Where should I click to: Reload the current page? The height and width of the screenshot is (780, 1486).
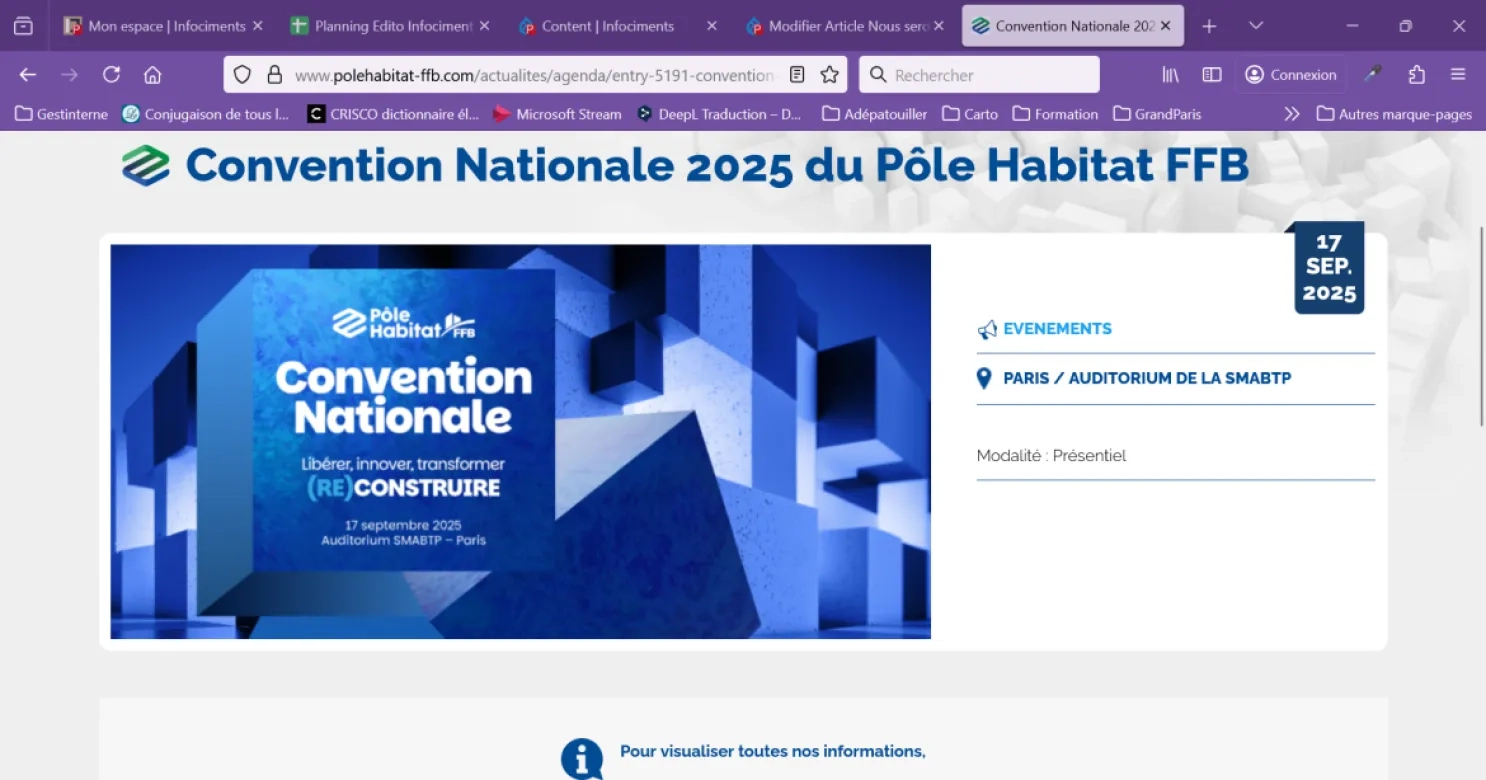pos(111,75)
